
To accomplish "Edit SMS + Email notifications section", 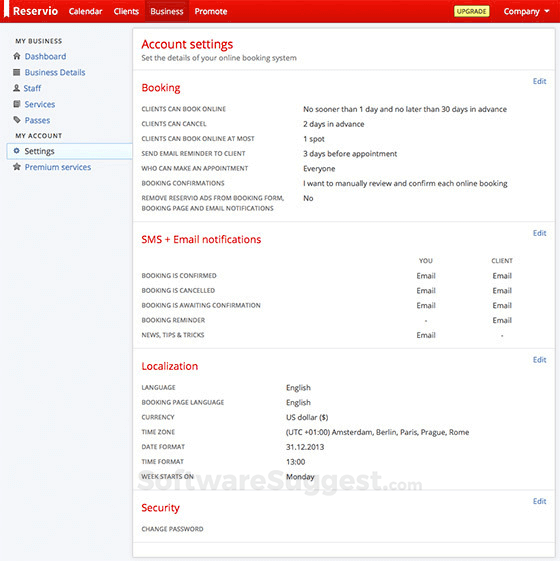I will click(539, 233).
